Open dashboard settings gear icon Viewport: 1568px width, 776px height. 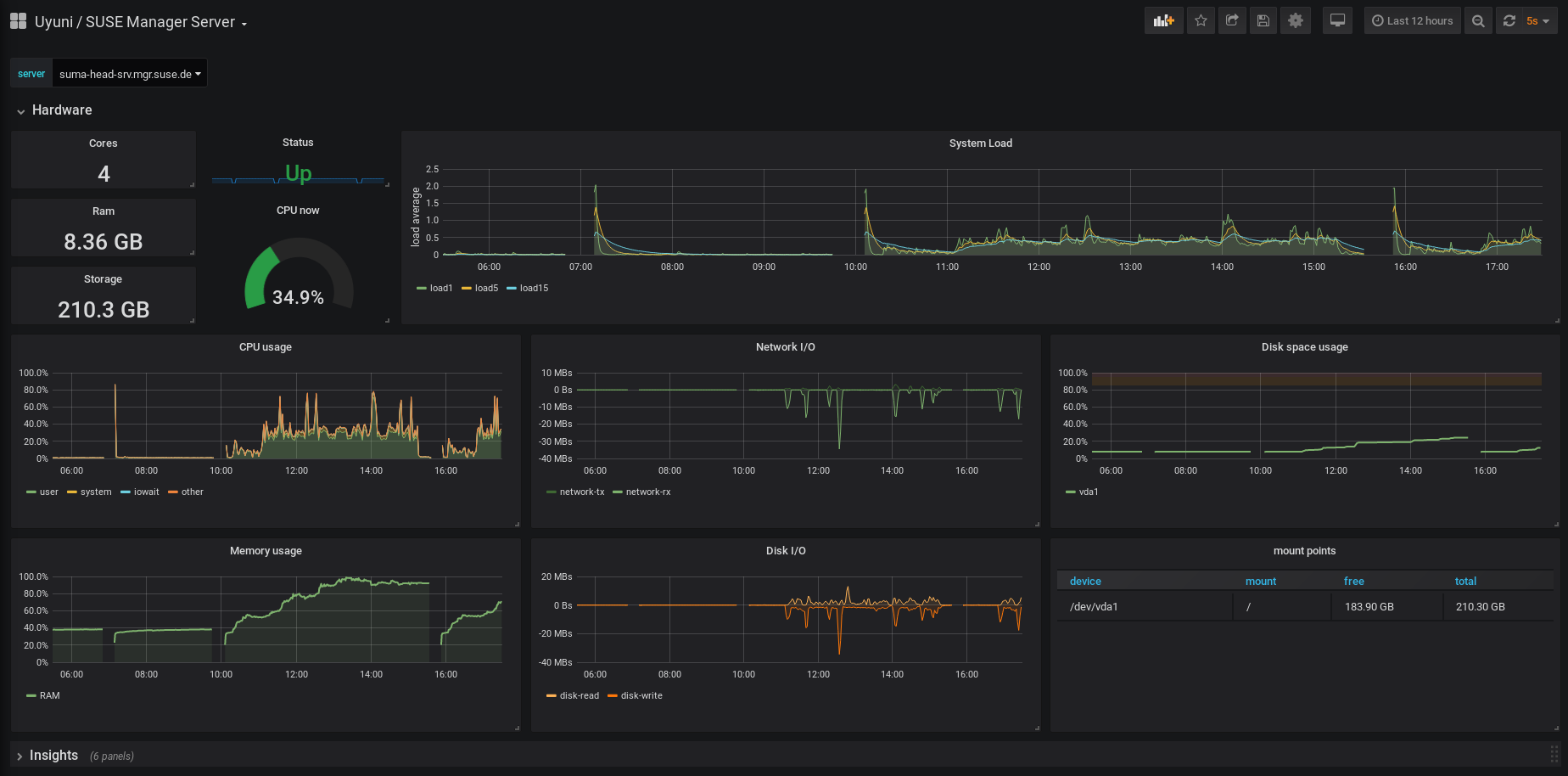tap(1296, 21)
